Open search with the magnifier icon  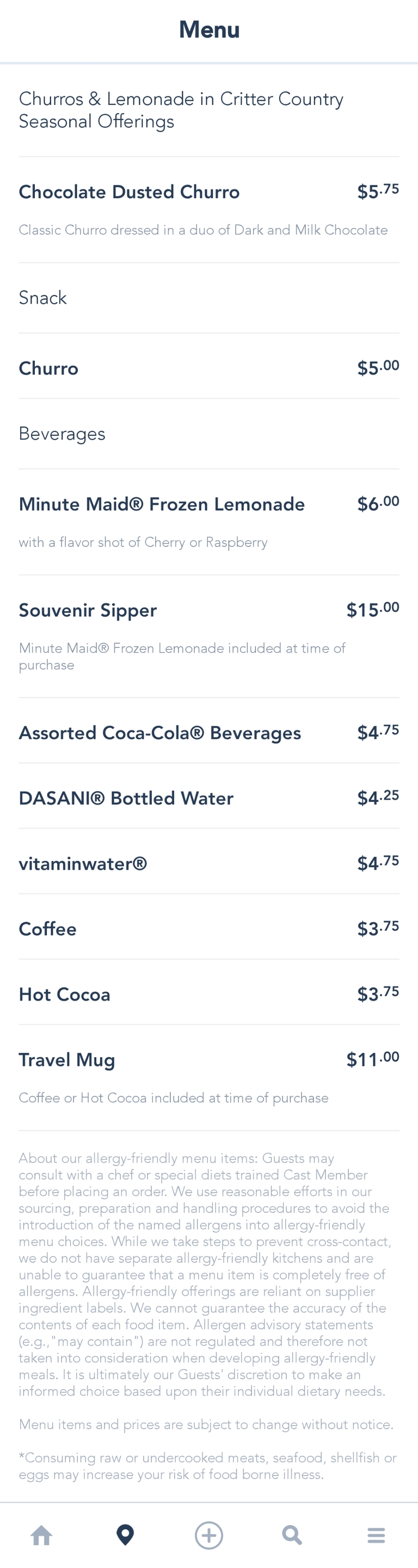tap(292, 1534)
